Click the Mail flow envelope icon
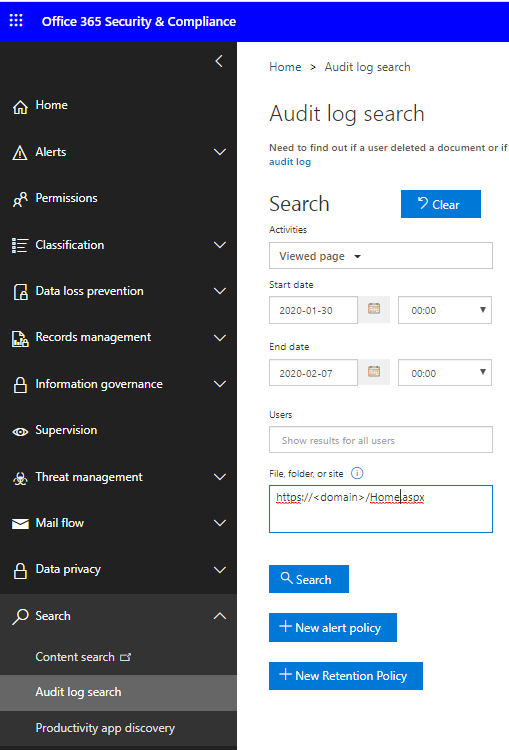This screenshot has height=750, width=509. click(x=20, y=524)
